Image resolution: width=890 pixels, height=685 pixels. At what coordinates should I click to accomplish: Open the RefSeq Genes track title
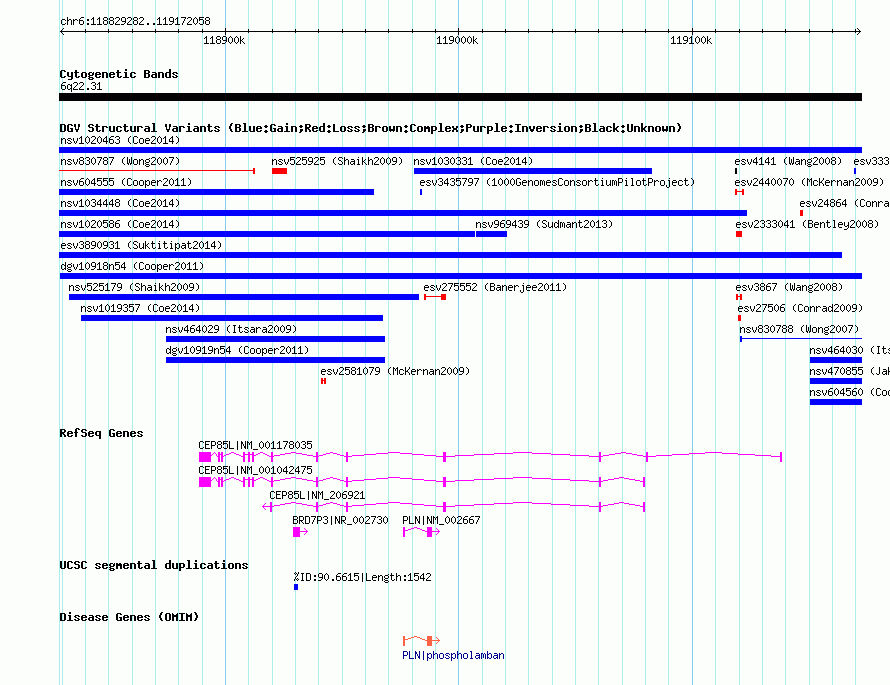[101, 433]
